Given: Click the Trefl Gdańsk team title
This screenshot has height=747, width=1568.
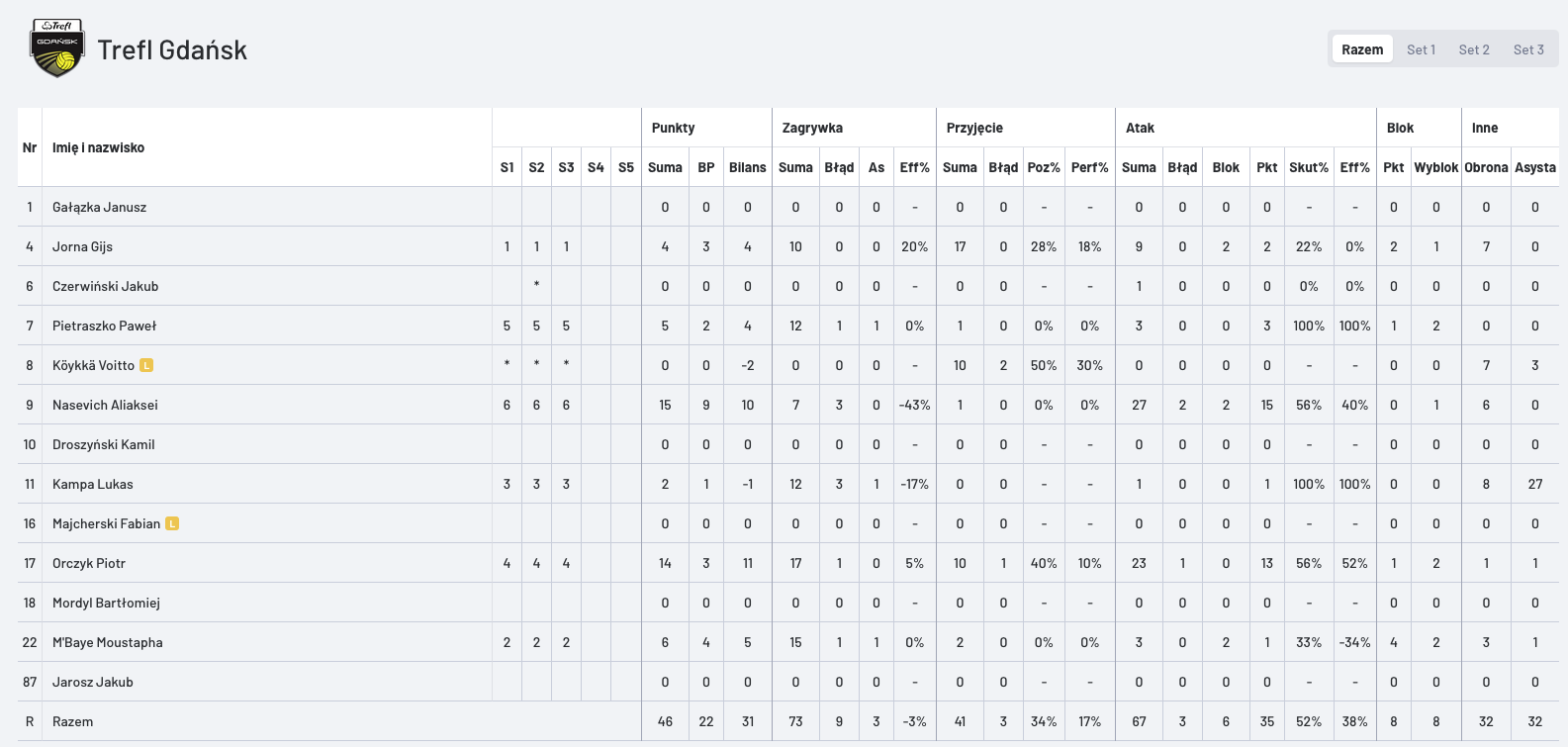Looking at the screenshot, I should tap(172, 49).
